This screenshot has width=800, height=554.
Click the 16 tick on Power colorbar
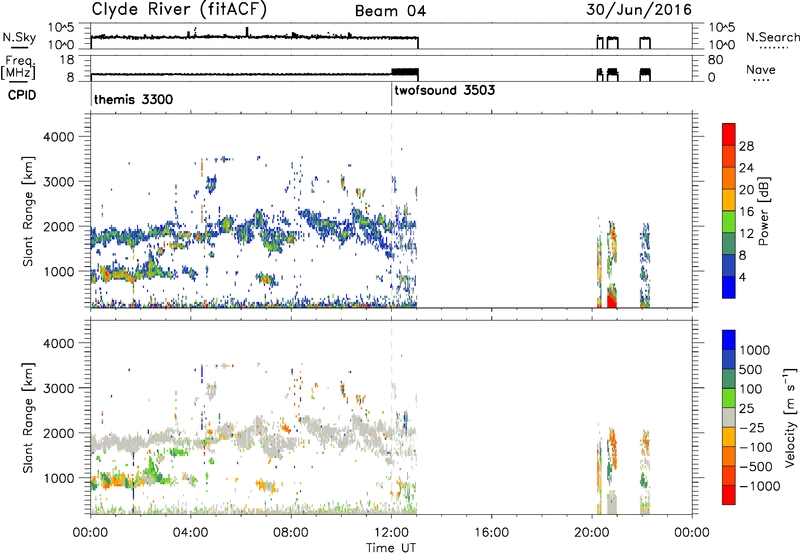tap(746, 211)
